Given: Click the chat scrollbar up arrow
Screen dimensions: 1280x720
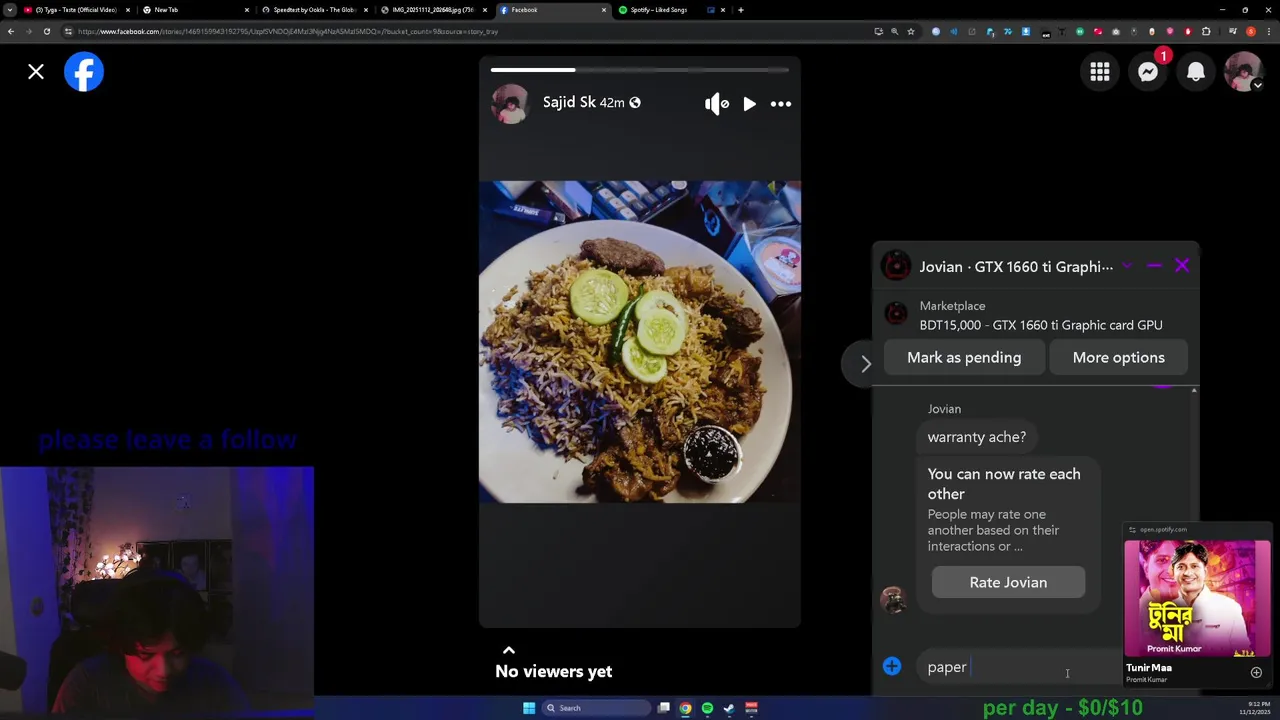Looking at the screenshot, I should pos(1194,391).
